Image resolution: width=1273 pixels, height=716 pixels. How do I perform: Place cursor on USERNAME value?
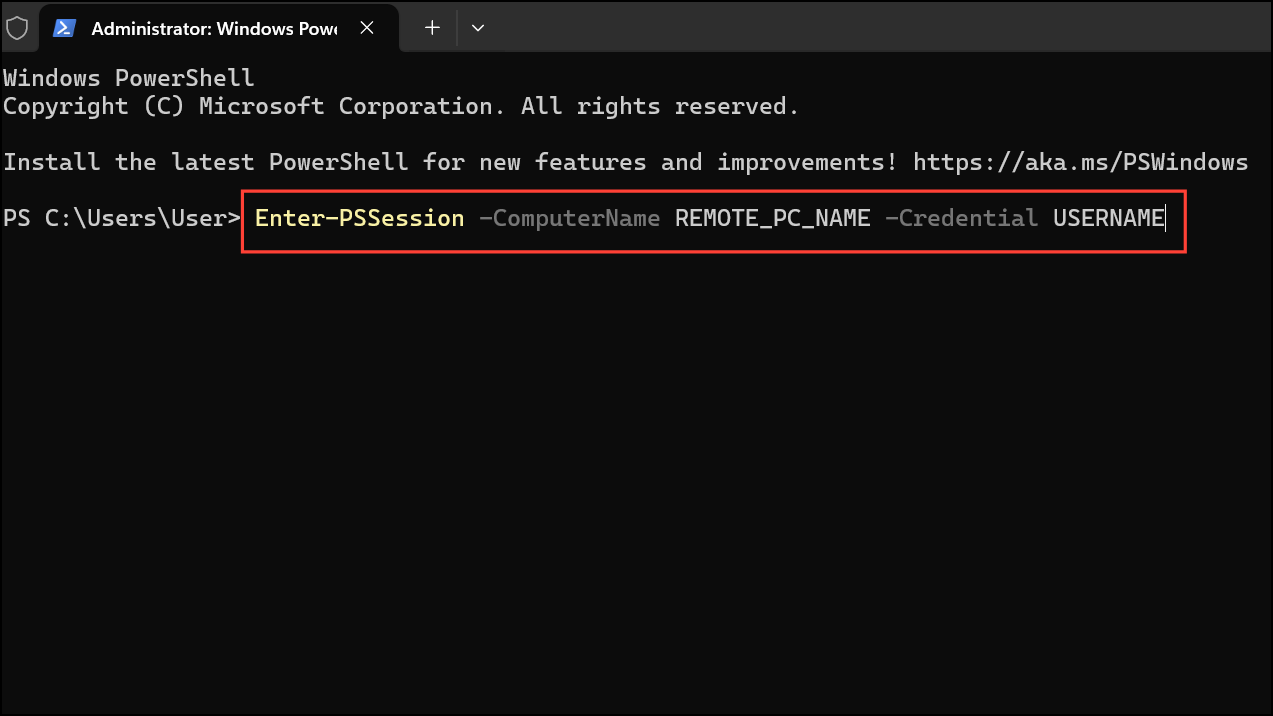click(1108, 218)
